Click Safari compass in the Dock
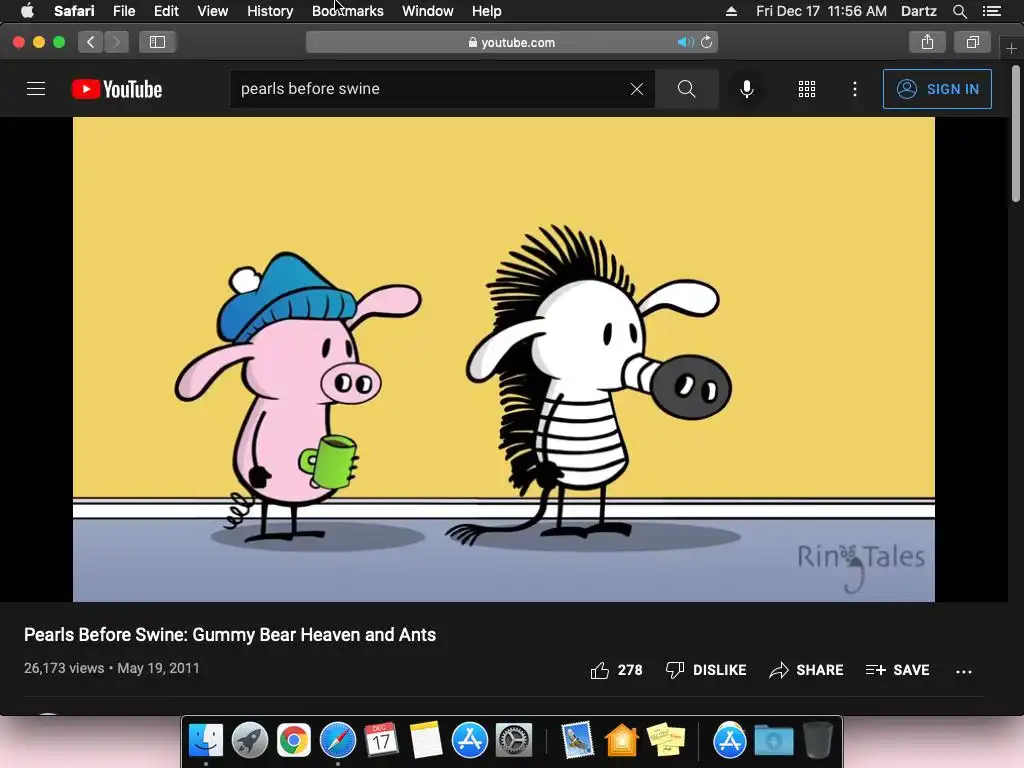 [338, 741]
